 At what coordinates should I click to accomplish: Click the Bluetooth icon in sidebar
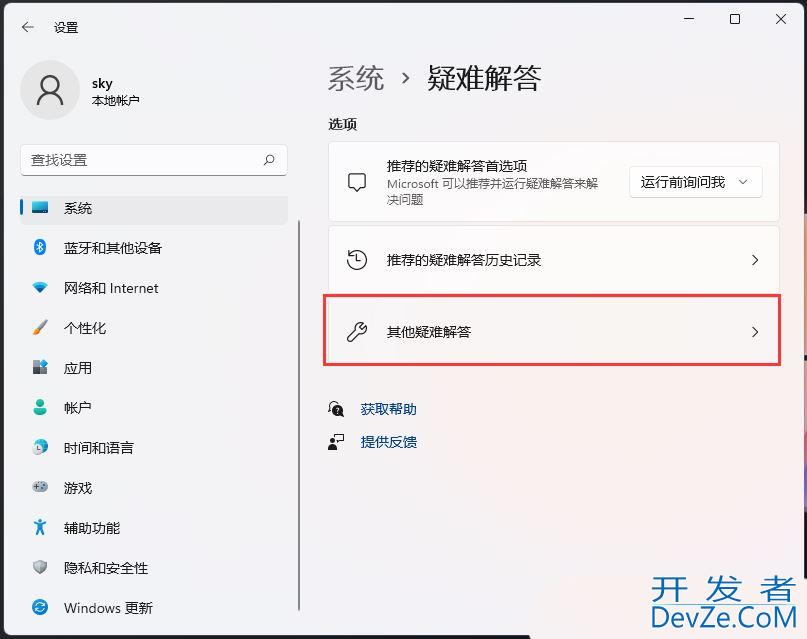point(40,247)
